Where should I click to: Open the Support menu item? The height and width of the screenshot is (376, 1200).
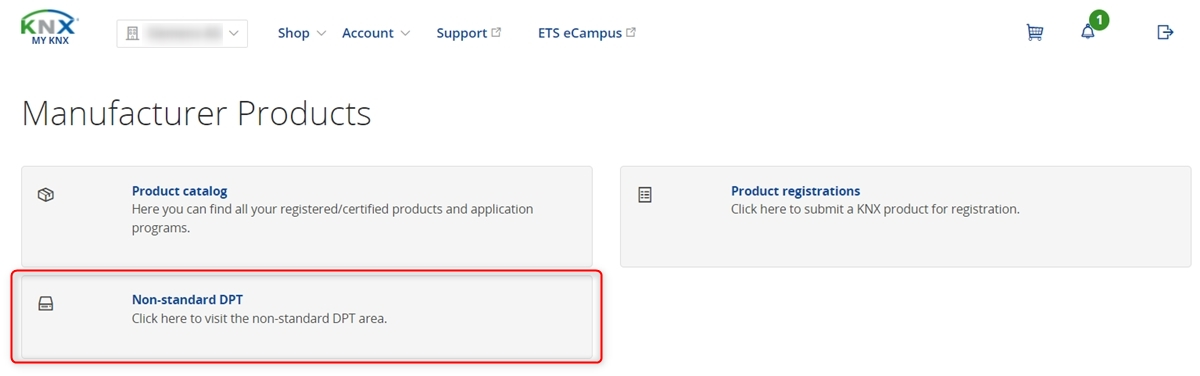click(x=462, y=33)
